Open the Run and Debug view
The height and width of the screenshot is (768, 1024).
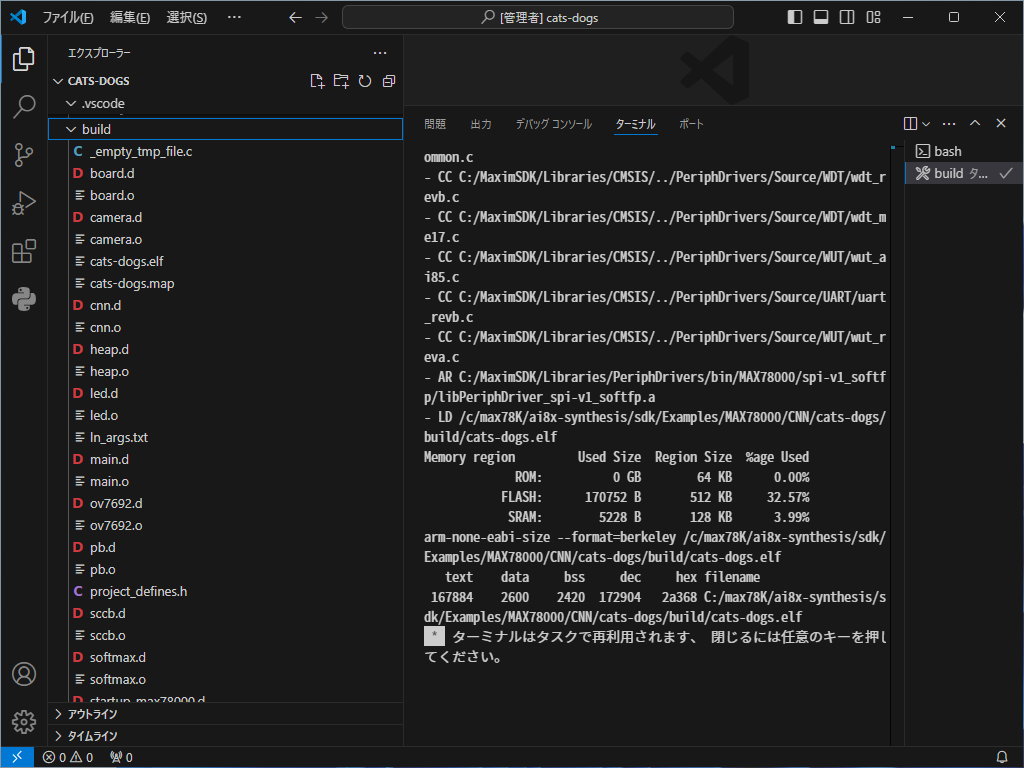tap(24, 204)
